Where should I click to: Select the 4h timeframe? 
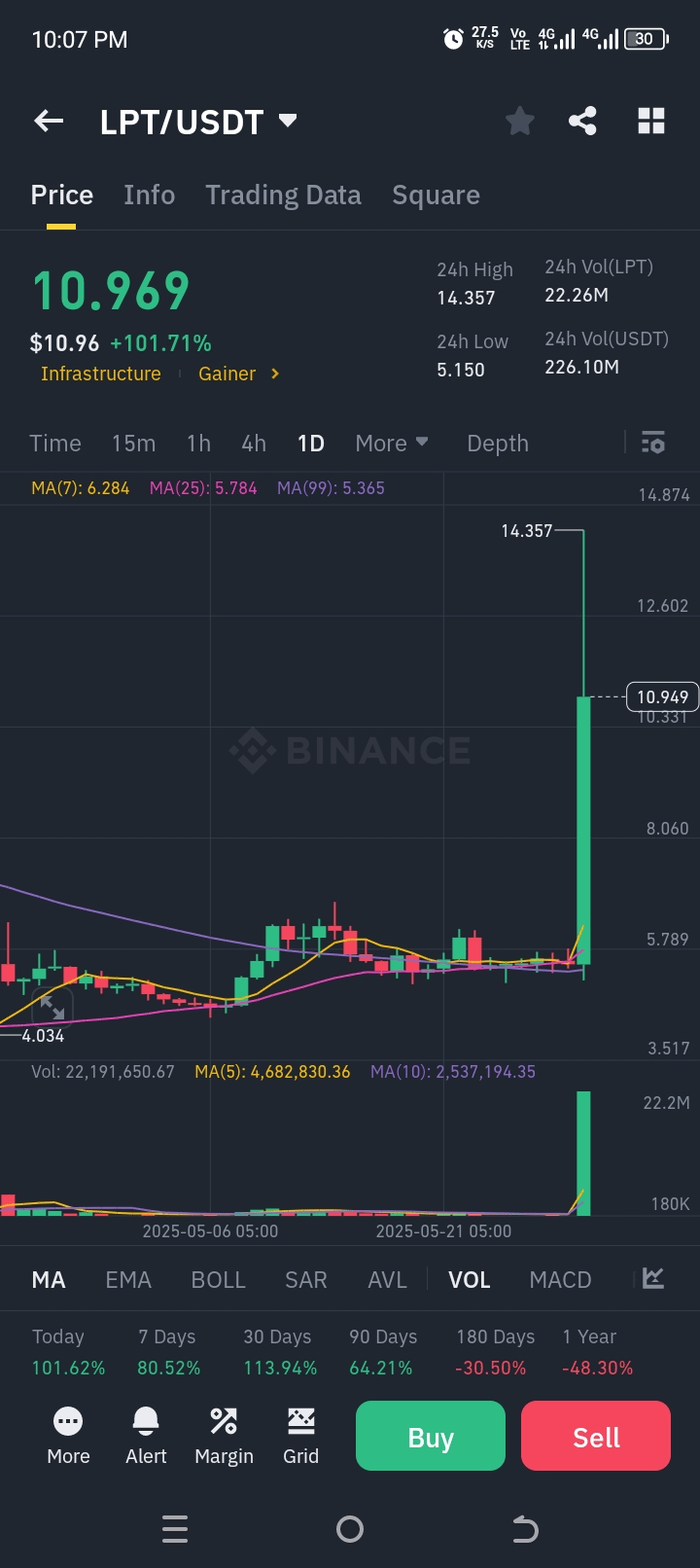click(254, 443)
